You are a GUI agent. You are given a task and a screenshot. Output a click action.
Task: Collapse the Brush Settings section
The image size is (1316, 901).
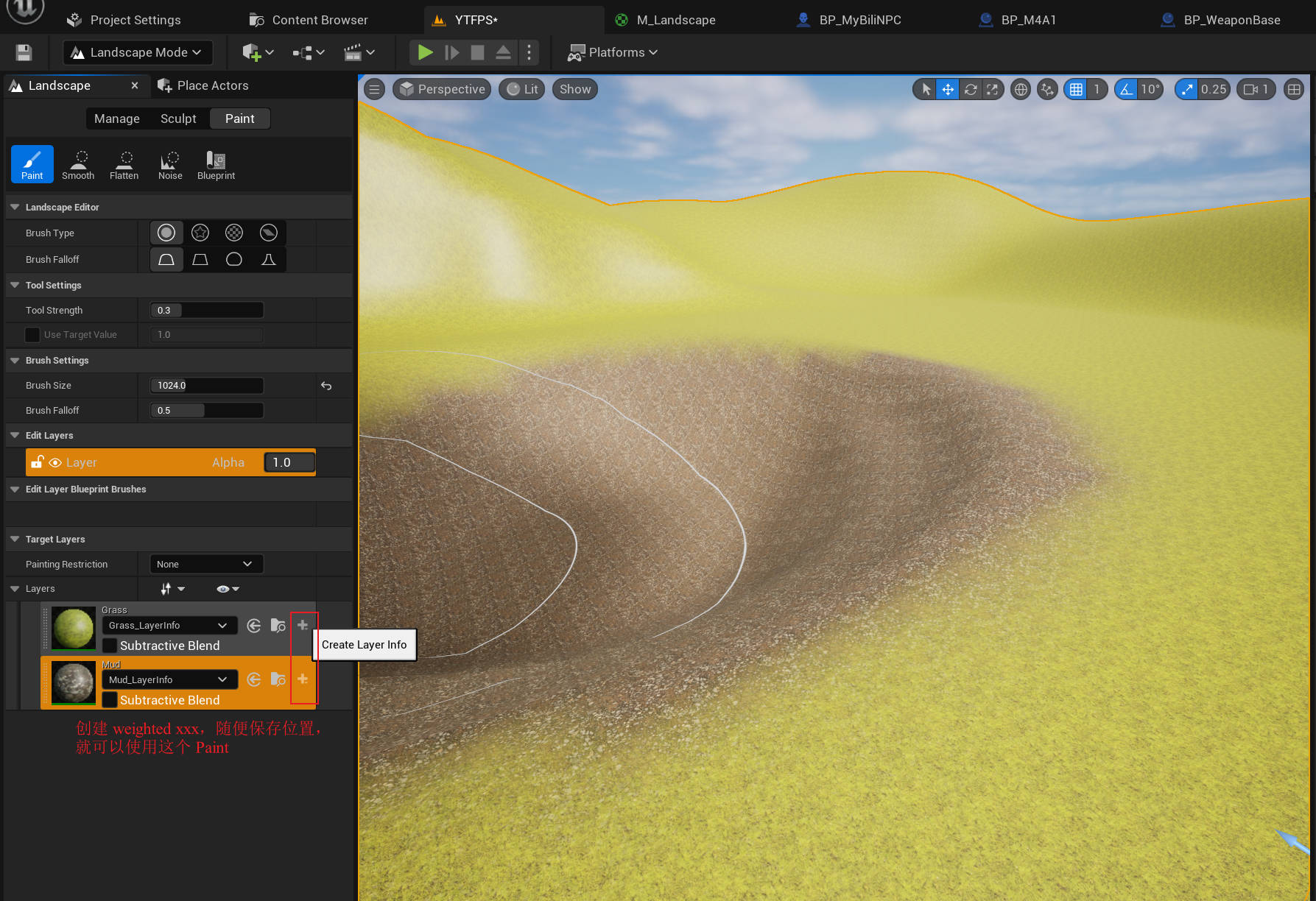tap(15, 360)
